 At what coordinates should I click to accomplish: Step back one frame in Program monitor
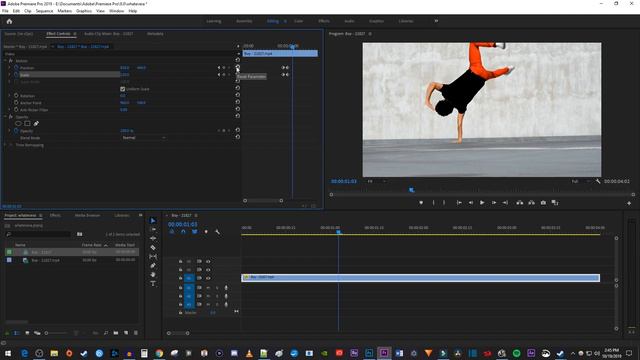pyautogui.click(x=471, y=202)
